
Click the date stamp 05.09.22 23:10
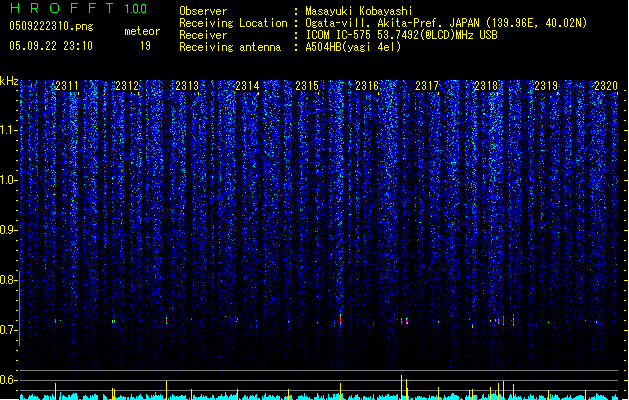click(x=51, y=46)
